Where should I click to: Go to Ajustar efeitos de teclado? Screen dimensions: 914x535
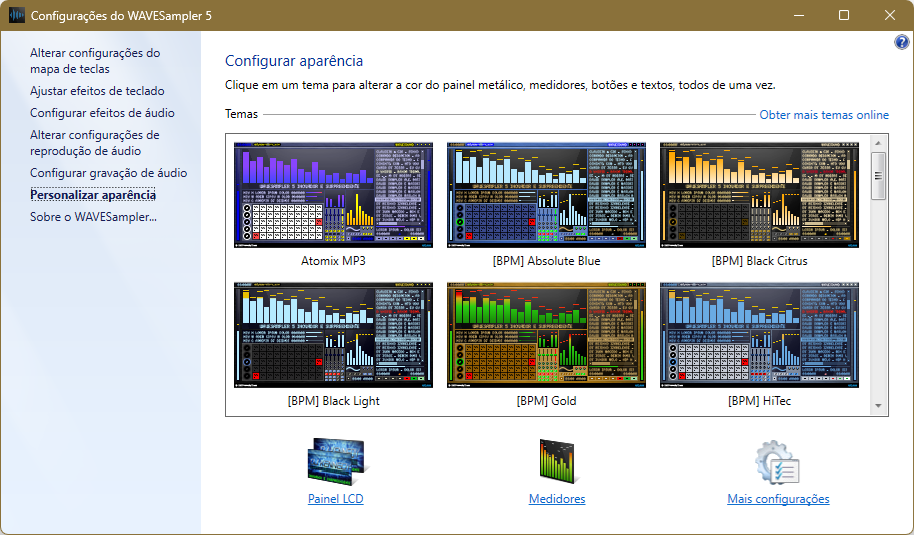coord(97,91)
